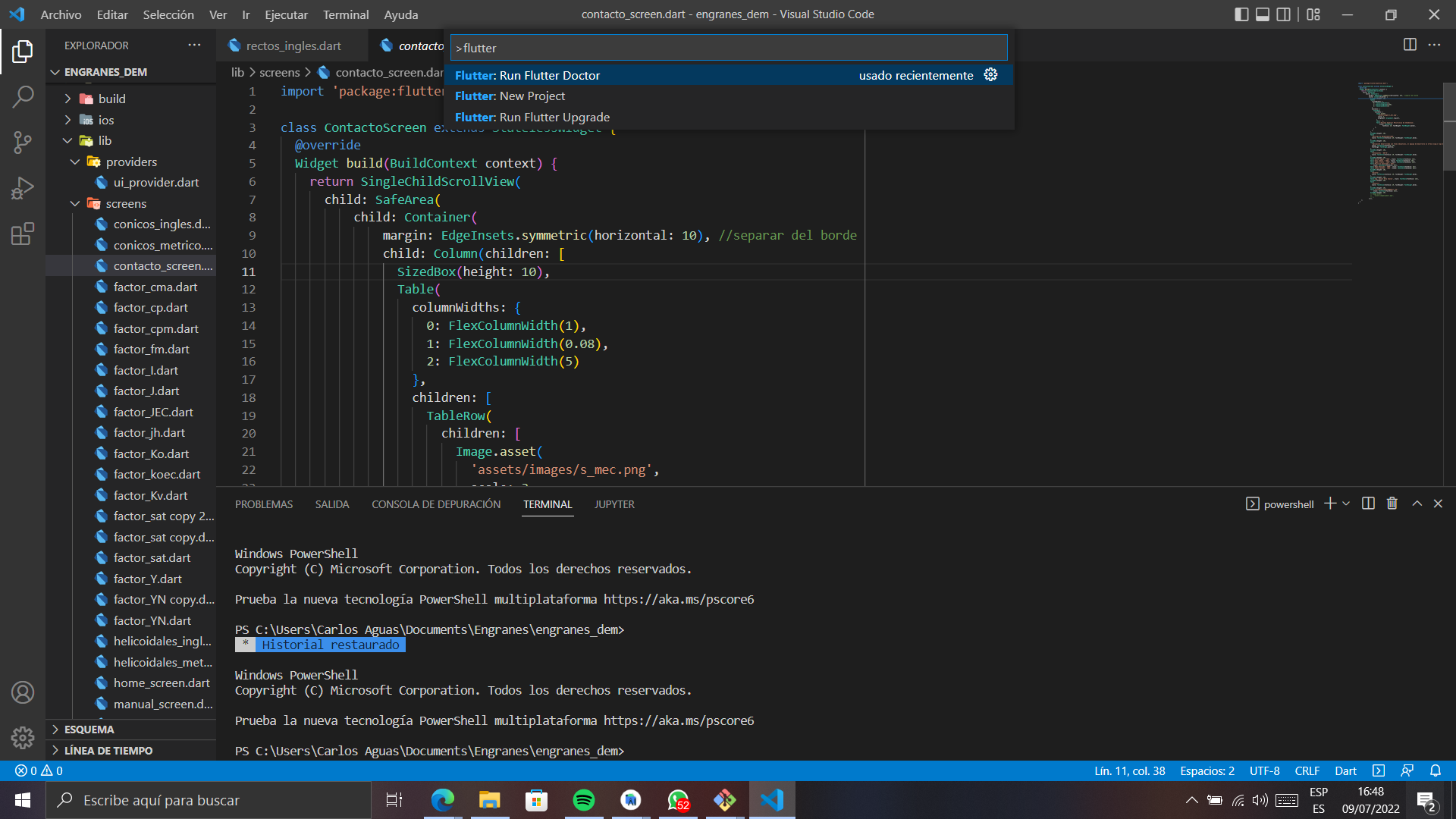The width and height of the screenshot is (1456, 819).
Task: Maximize the terminal panel size
Action: pyautogui.click(x=1417, y=504)
